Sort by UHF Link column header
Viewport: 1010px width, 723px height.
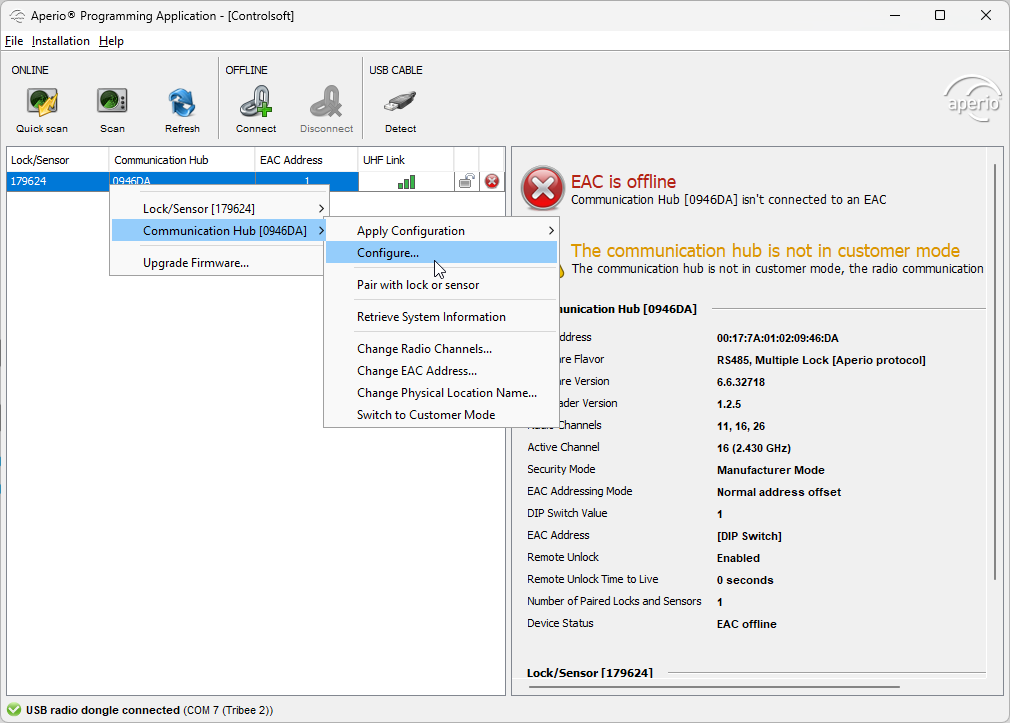coord(406,160)
